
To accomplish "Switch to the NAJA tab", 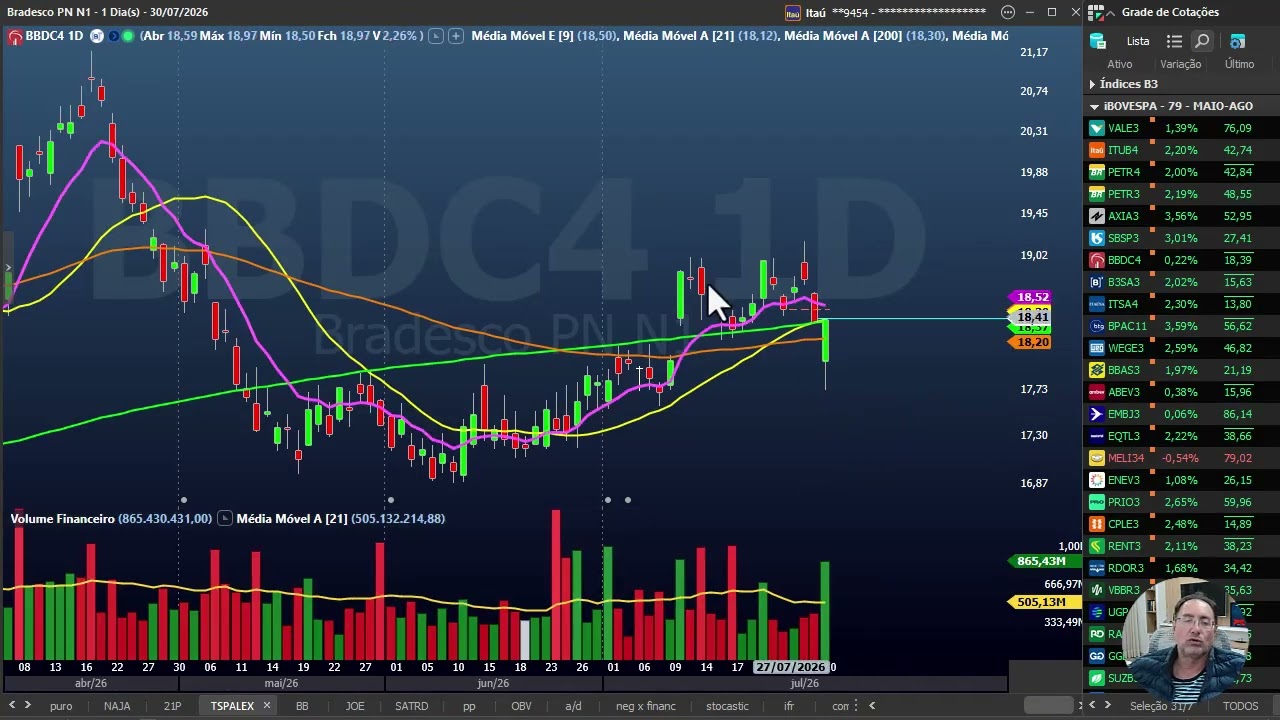I will tap(117, 706).
